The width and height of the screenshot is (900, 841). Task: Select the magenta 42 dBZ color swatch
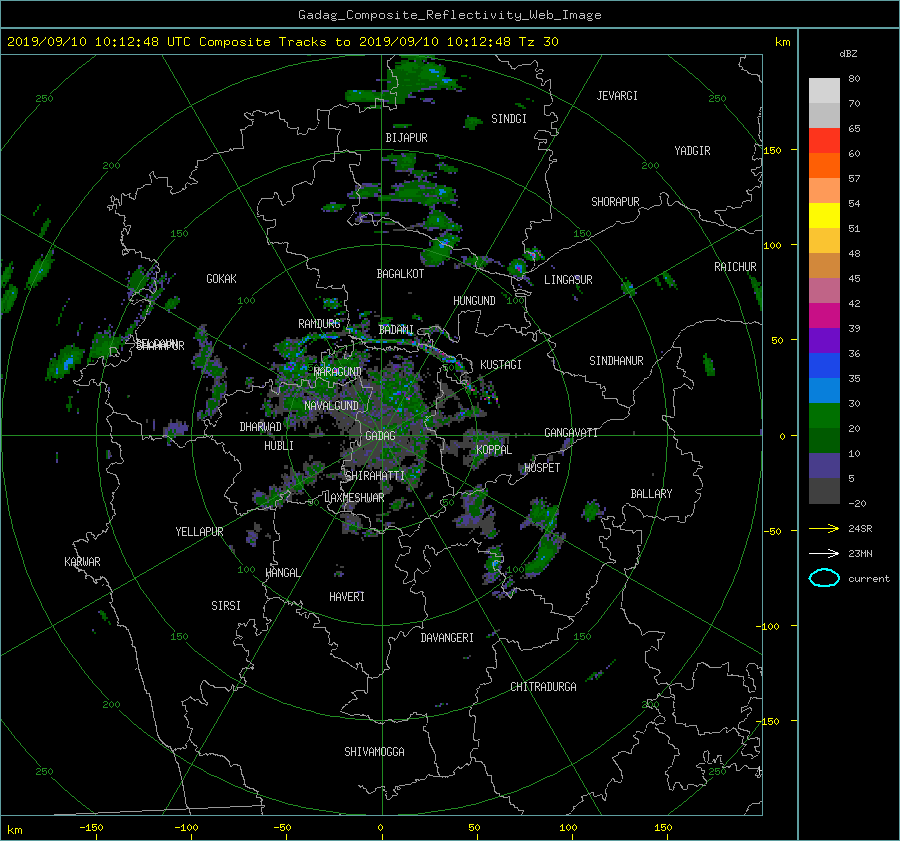(824, 315)
